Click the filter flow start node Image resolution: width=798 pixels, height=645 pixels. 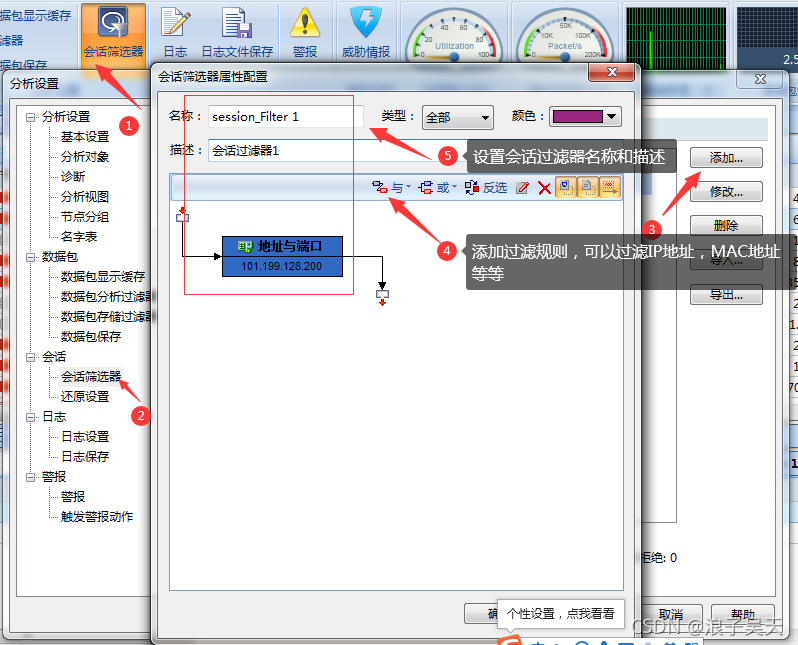coord(182,217)
